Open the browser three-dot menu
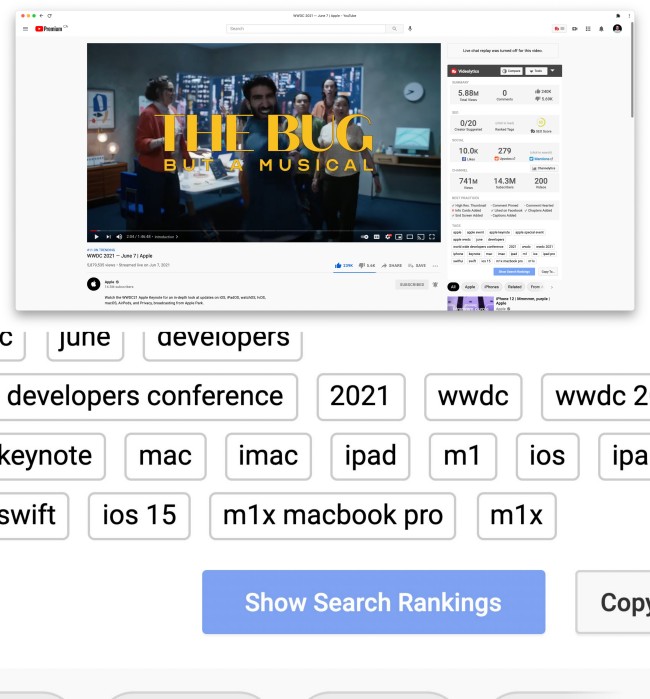This screenshot has width=650, height=699. point(629,16)
